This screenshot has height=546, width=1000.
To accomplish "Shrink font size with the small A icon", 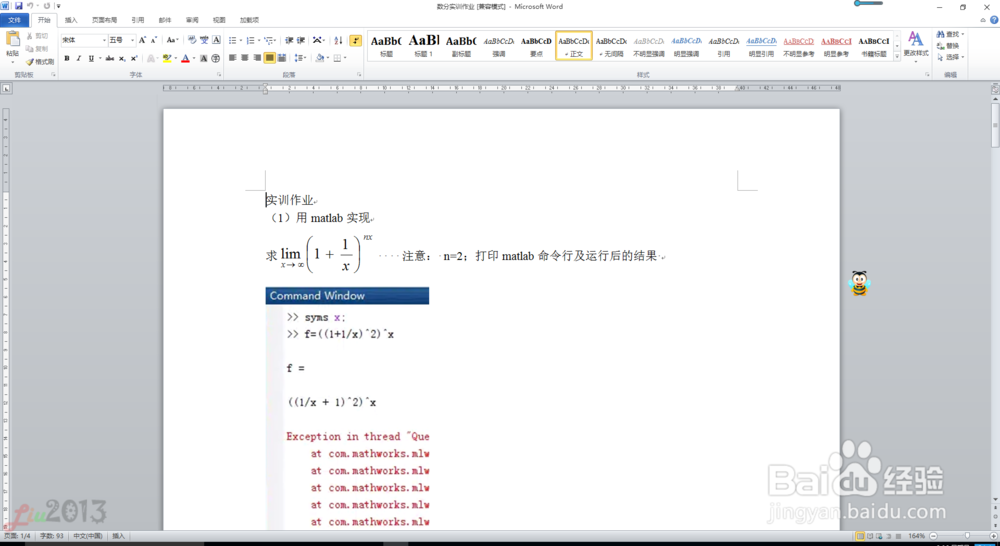I will [154, 40].
